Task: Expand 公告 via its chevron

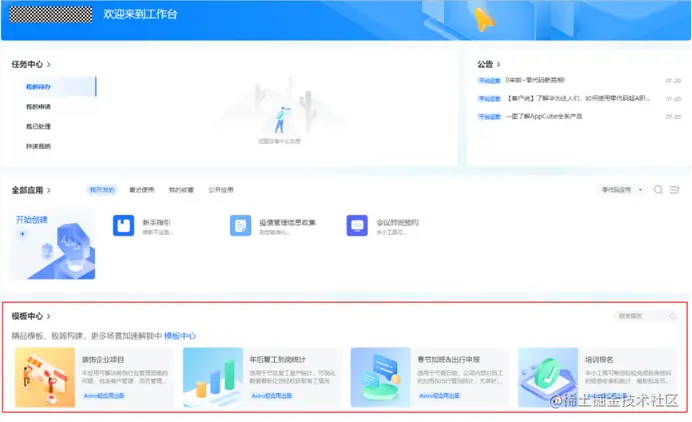Action: (499, 64)
